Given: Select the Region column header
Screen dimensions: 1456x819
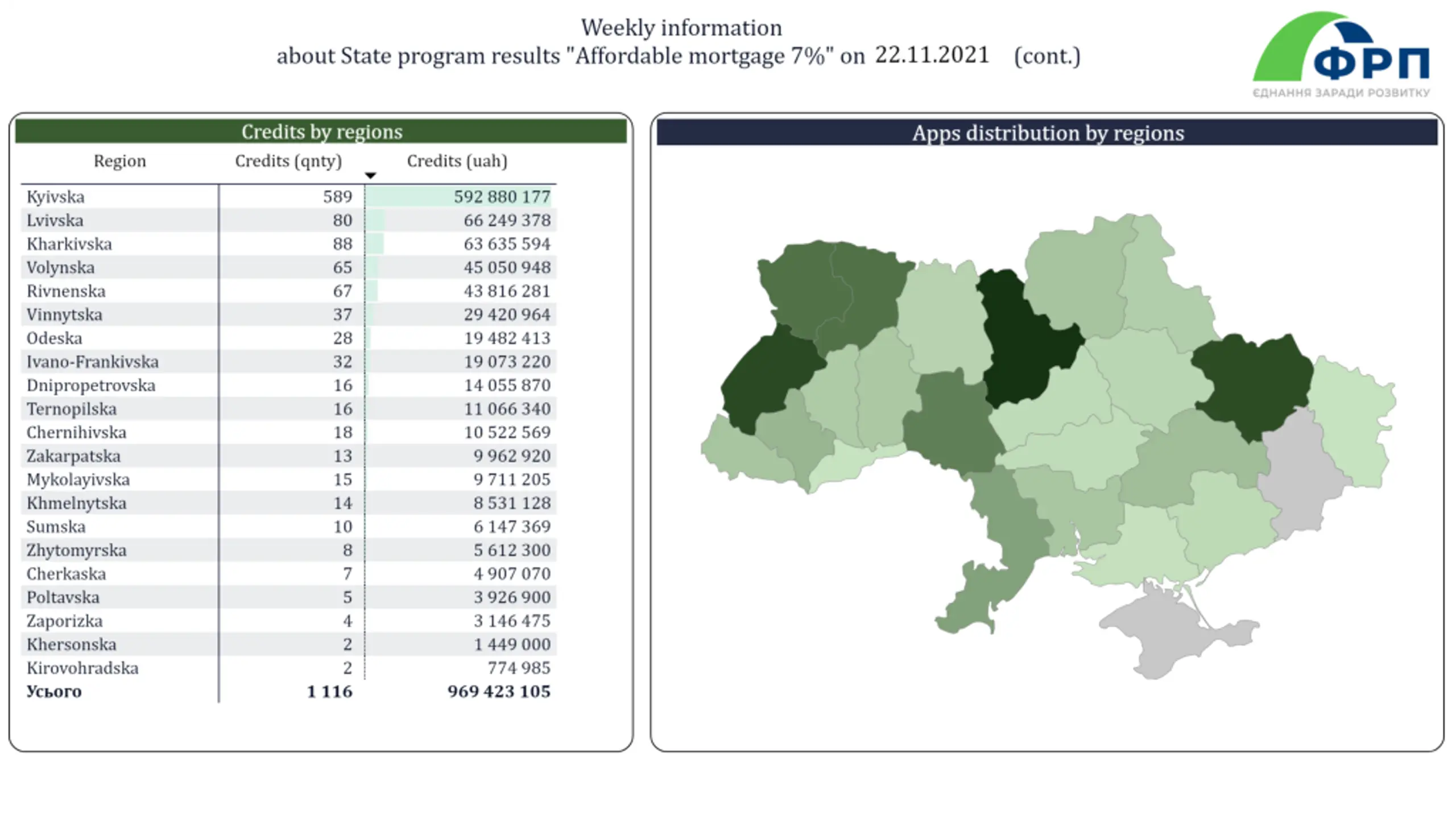Looking at the screenshot, I should coord(119,161).
